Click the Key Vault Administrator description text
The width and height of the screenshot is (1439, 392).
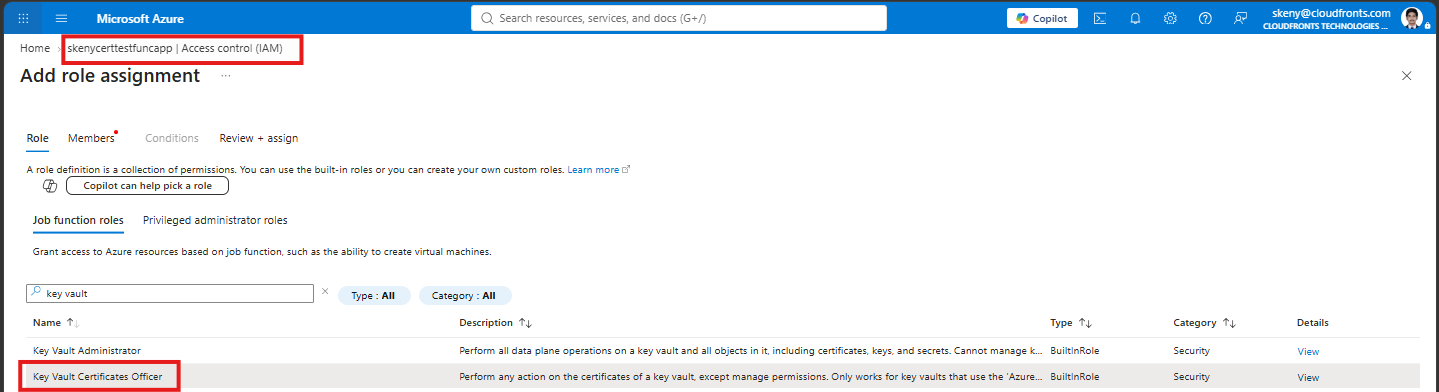pyautogui.click(x=751, y=351)
